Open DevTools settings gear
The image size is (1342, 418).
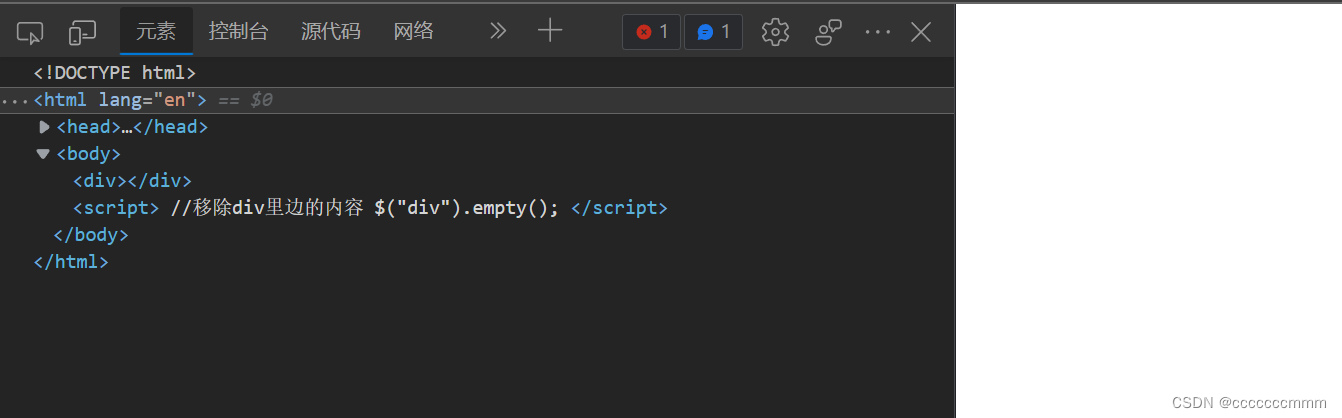[775, 32]
